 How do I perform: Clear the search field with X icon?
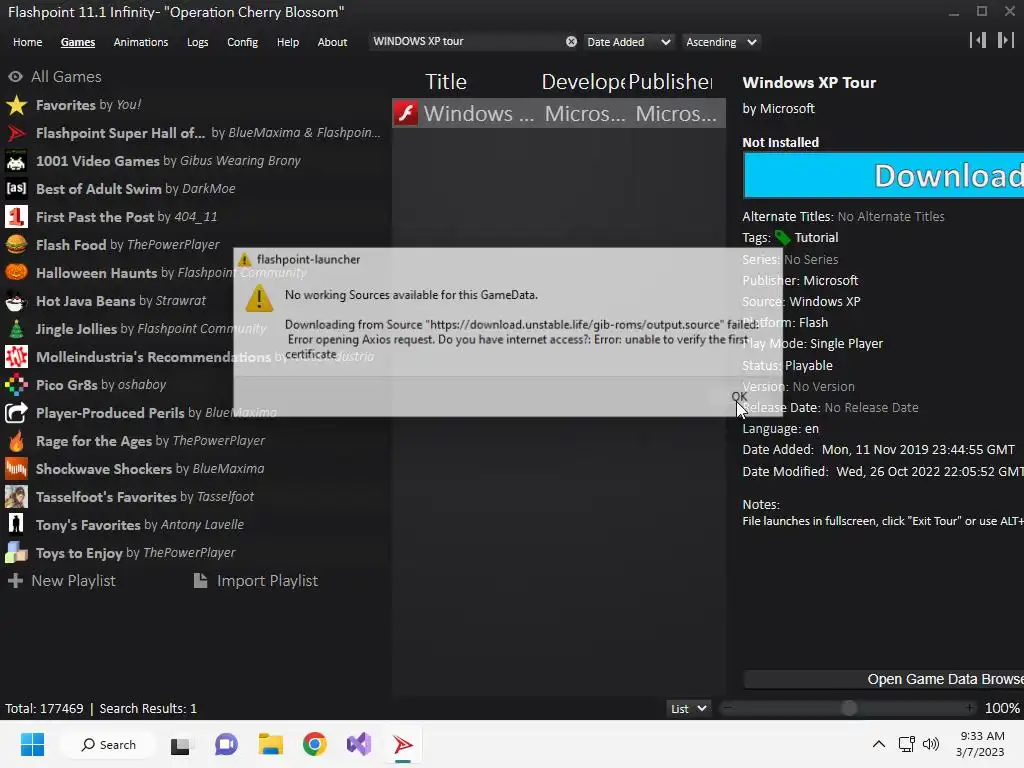[x=571, y=42]
